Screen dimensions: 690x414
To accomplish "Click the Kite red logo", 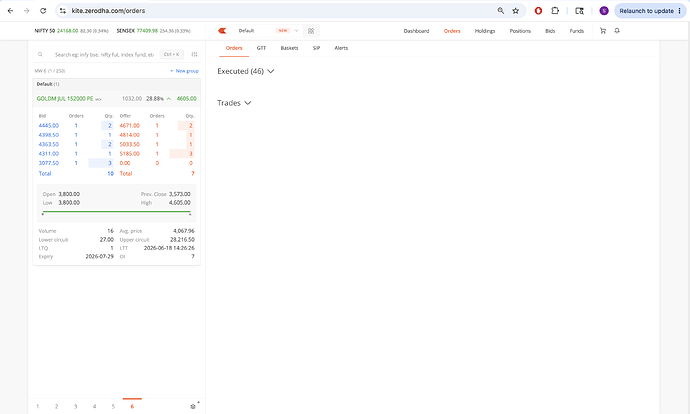I will pyautogui.click(x=222, y=30).
